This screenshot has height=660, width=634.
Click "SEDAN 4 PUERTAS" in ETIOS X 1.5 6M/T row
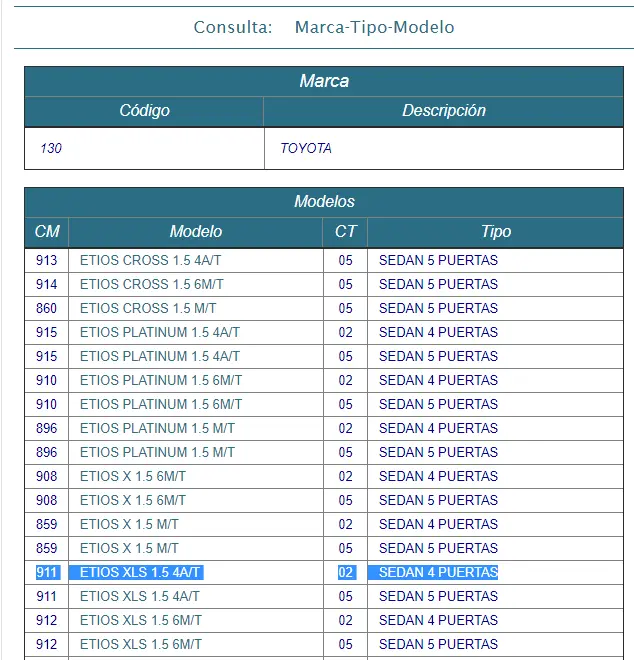438,476
